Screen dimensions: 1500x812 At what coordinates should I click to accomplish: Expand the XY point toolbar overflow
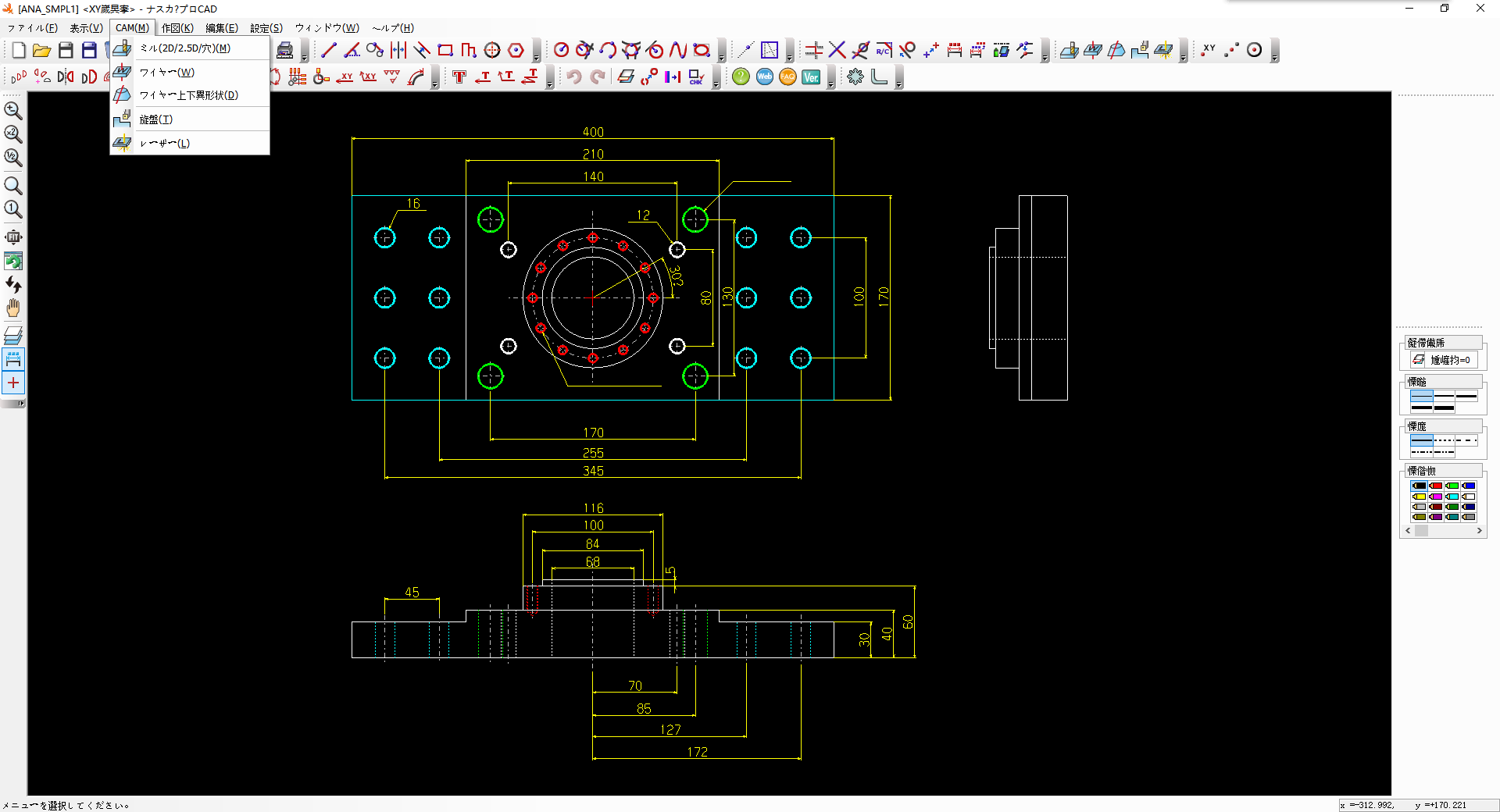tap(1275, 52)
